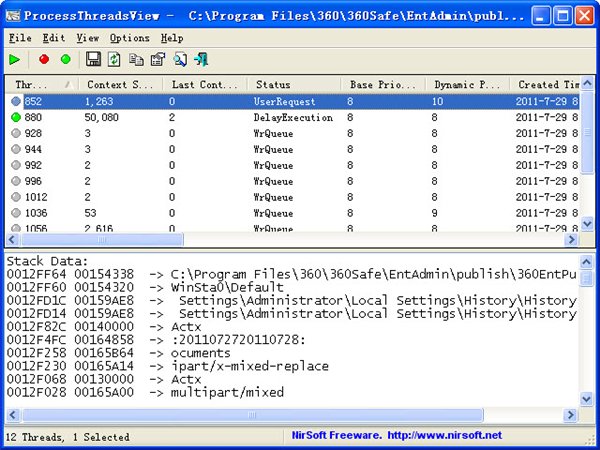Click the refresh toolbar icon
Image resolution: width=600 pixels, height=450 pixels.
114,60
